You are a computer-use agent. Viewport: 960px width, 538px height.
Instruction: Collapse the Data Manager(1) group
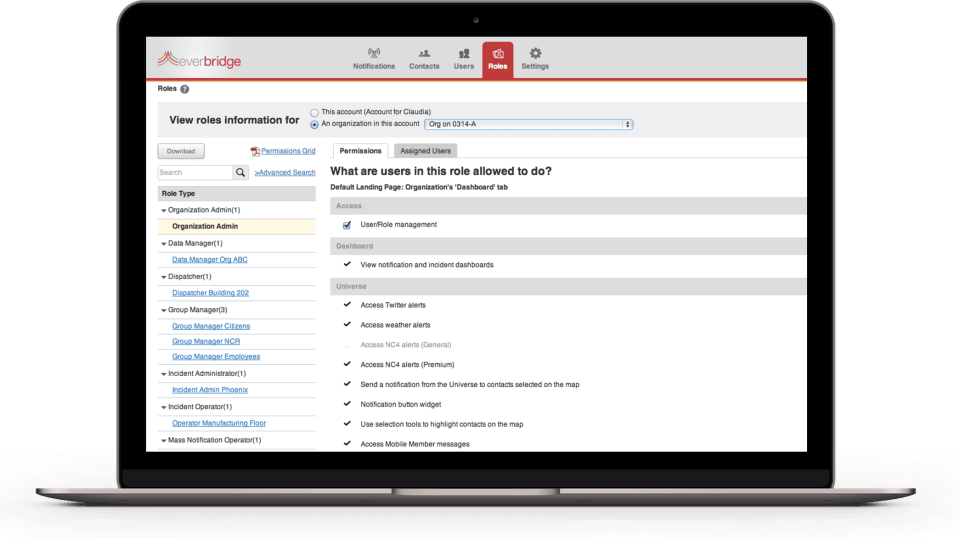pyautogui.click(x=163, y=244)
